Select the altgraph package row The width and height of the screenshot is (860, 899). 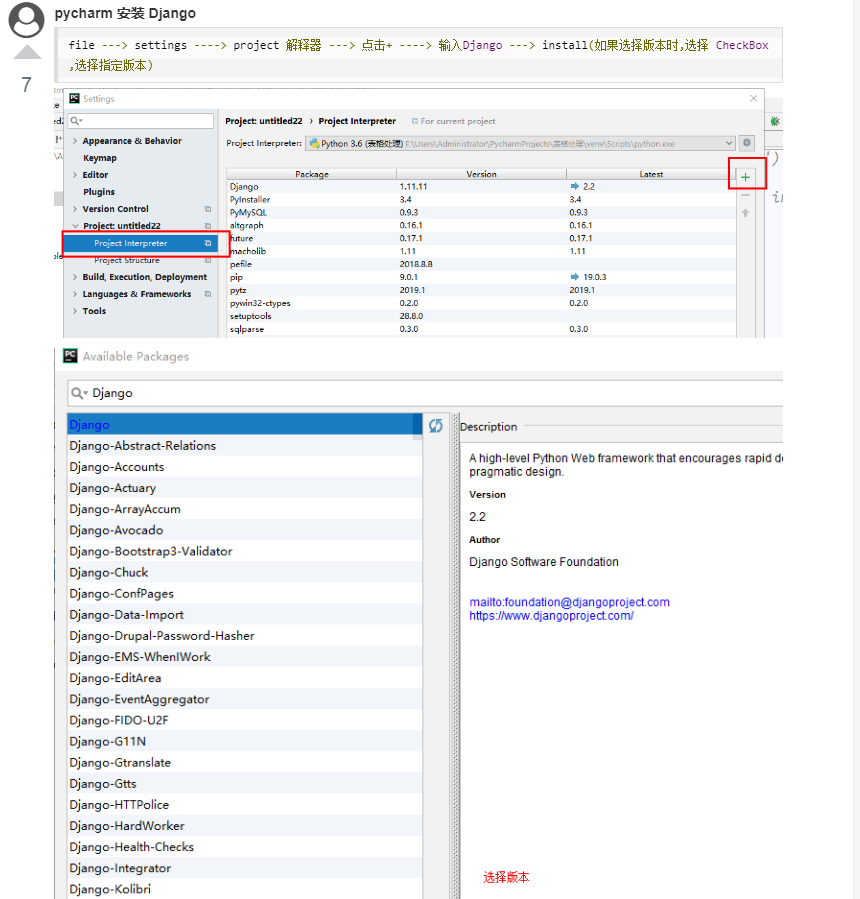pos(481,225)
